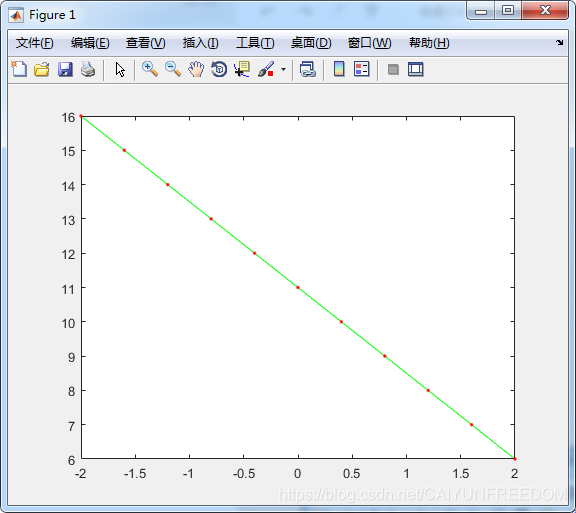
Task: Click the x-axis tick label 1.5
Action: point(460,474)
